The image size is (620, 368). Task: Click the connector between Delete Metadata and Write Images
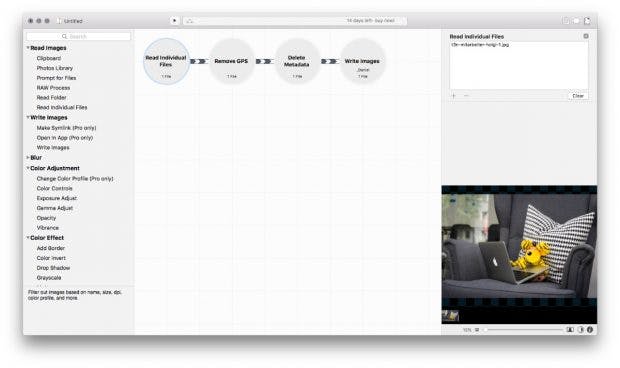329,61
